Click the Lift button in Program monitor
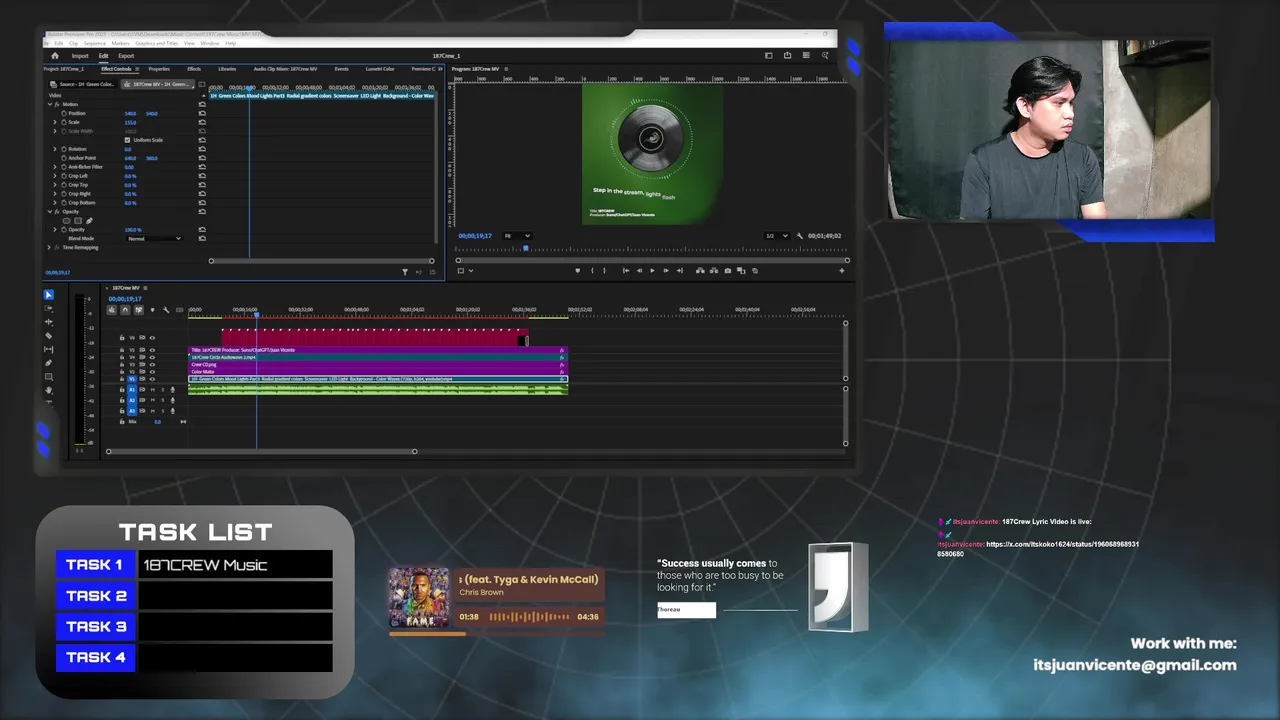This screenshot has height=720, width=1280. tap(700, 270)
